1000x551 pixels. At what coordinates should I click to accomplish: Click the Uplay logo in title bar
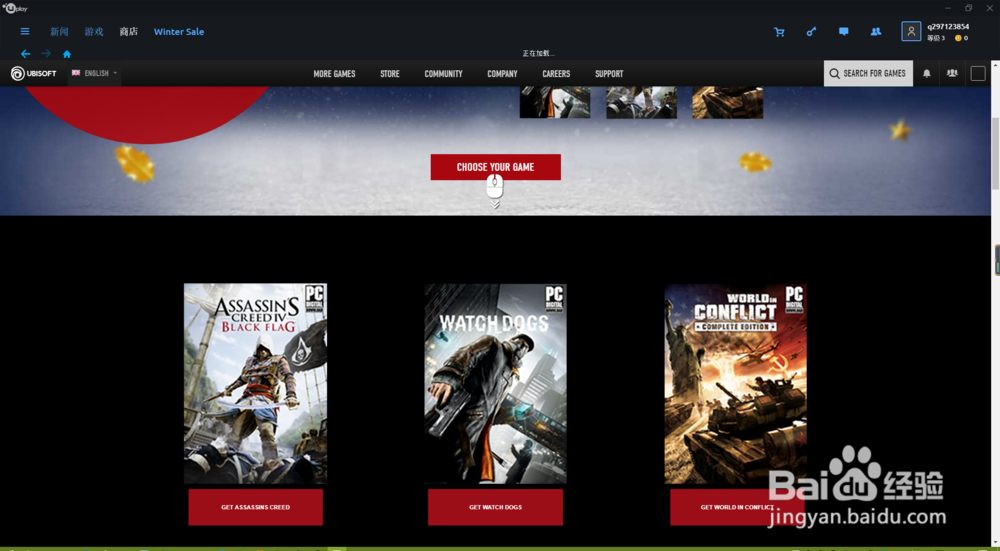tap(15, 8)
